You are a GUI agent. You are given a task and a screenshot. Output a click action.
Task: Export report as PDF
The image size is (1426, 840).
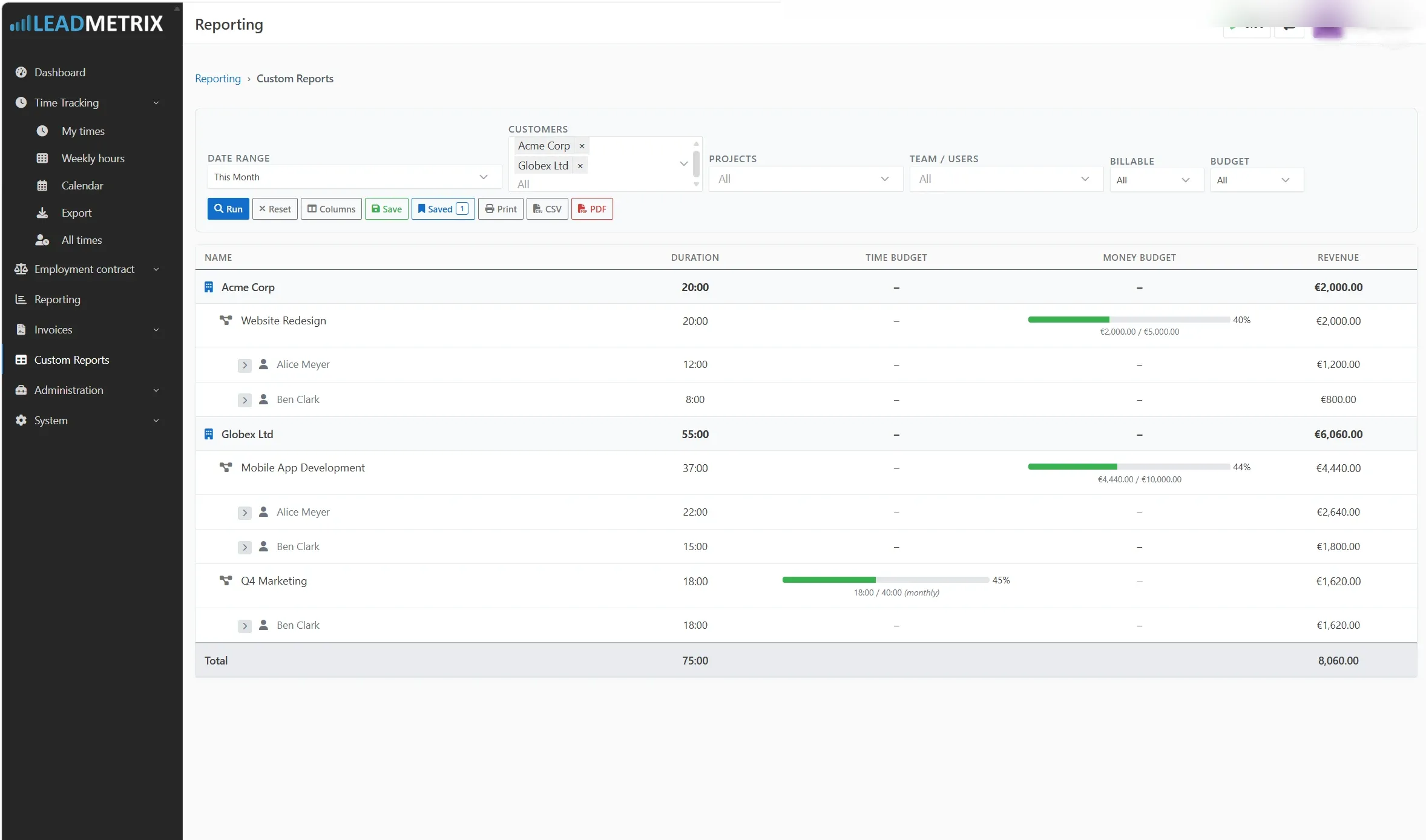pyautogui.click(x=592, y=209)
